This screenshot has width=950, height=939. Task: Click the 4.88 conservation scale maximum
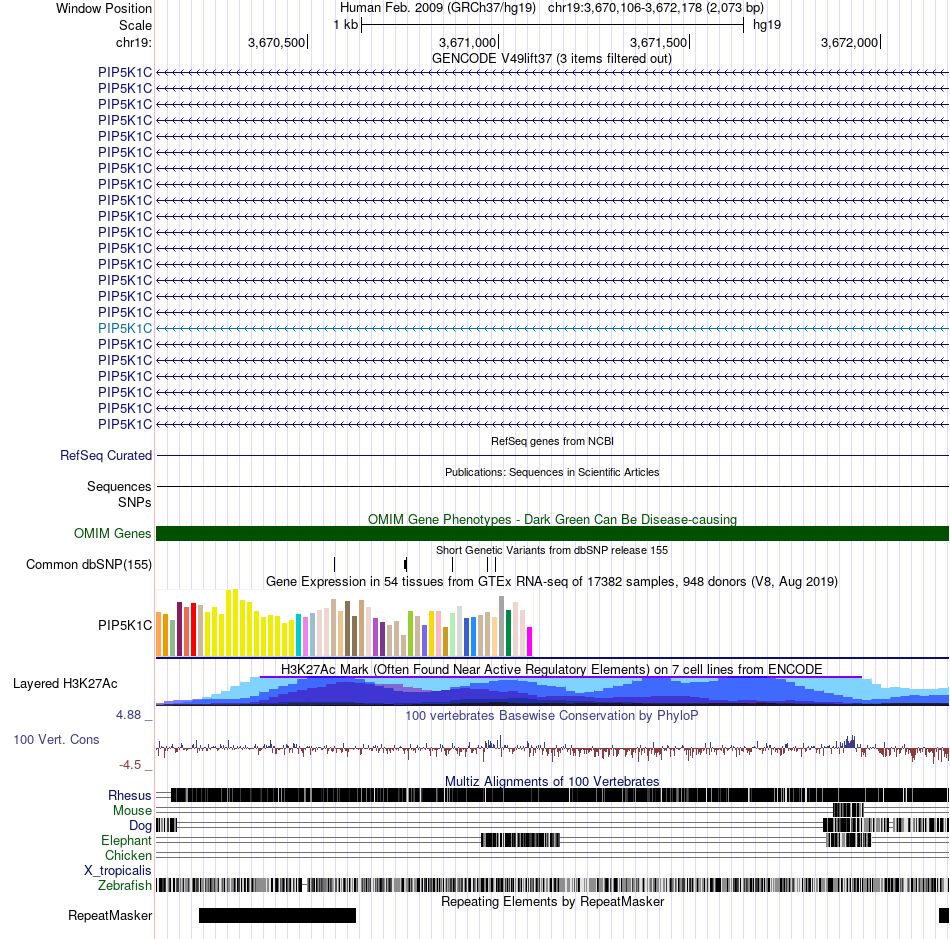(x=128, y=715)
